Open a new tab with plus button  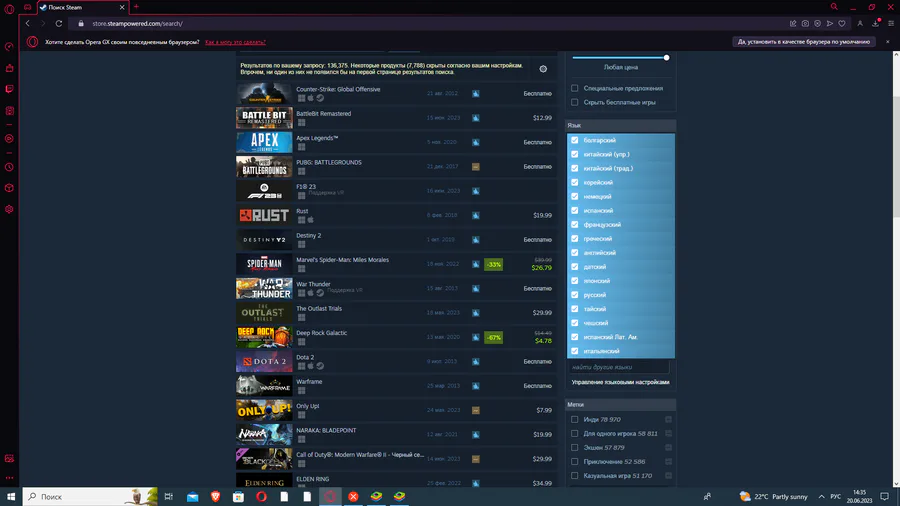click(x=136, y=7)
